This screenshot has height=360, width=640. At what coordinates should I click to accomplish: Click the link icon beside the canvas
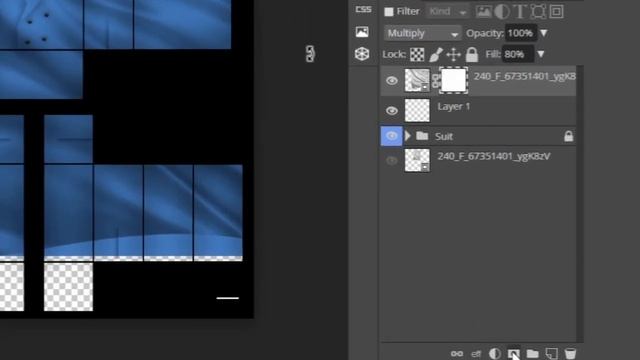(x=310, y=54)
